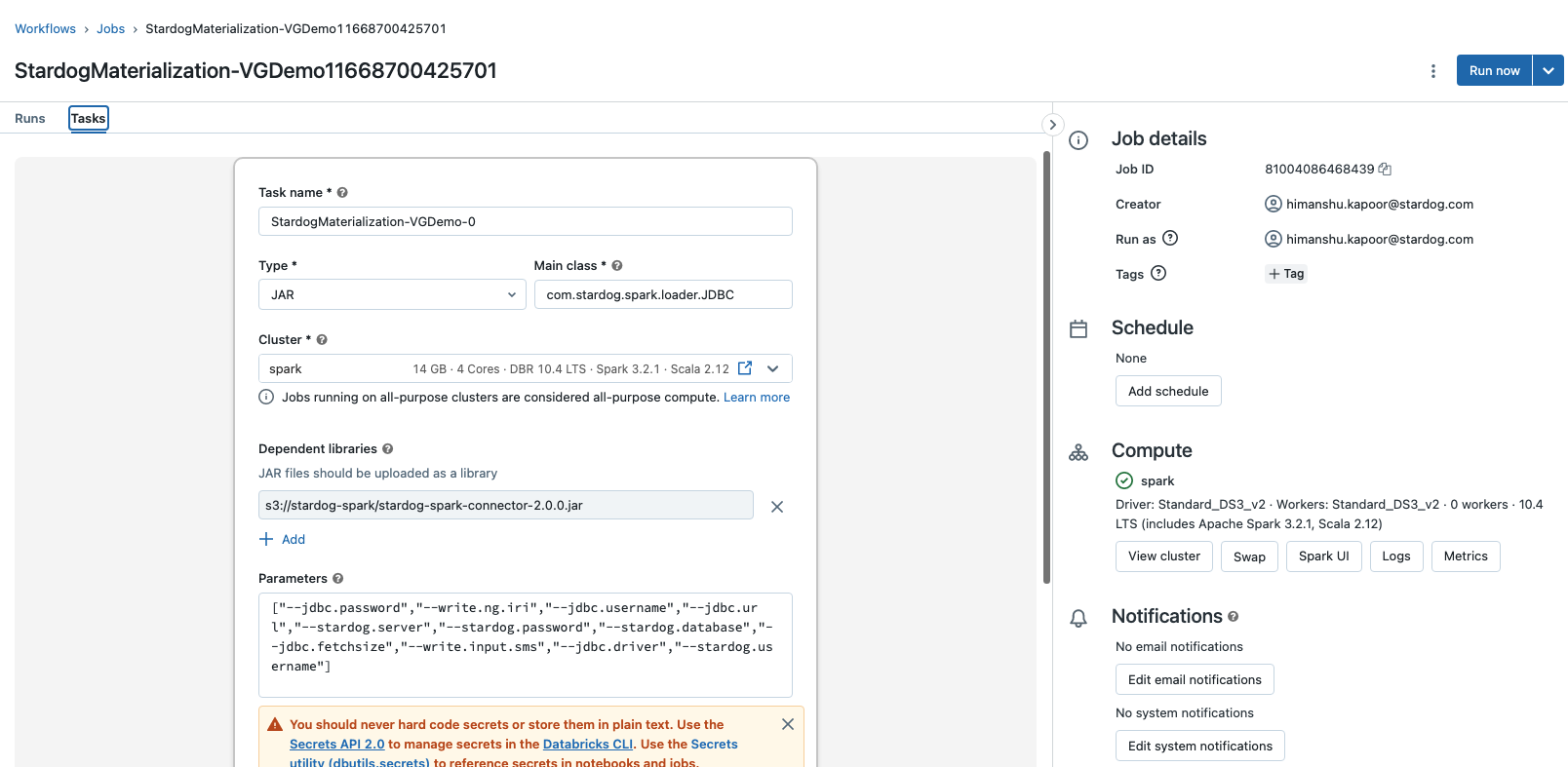Viewport: 1568px width, 767px height.
Task: Click the Compute cluster icon
Action: pos(1078,452)
